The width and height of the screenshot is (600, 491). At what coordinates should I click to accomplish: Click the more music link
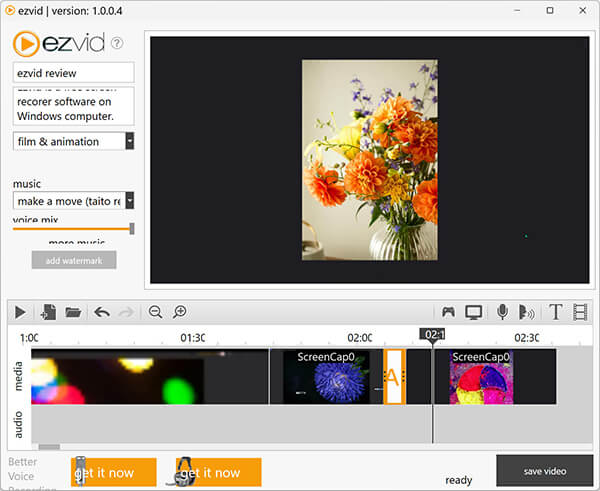(77, 242)
